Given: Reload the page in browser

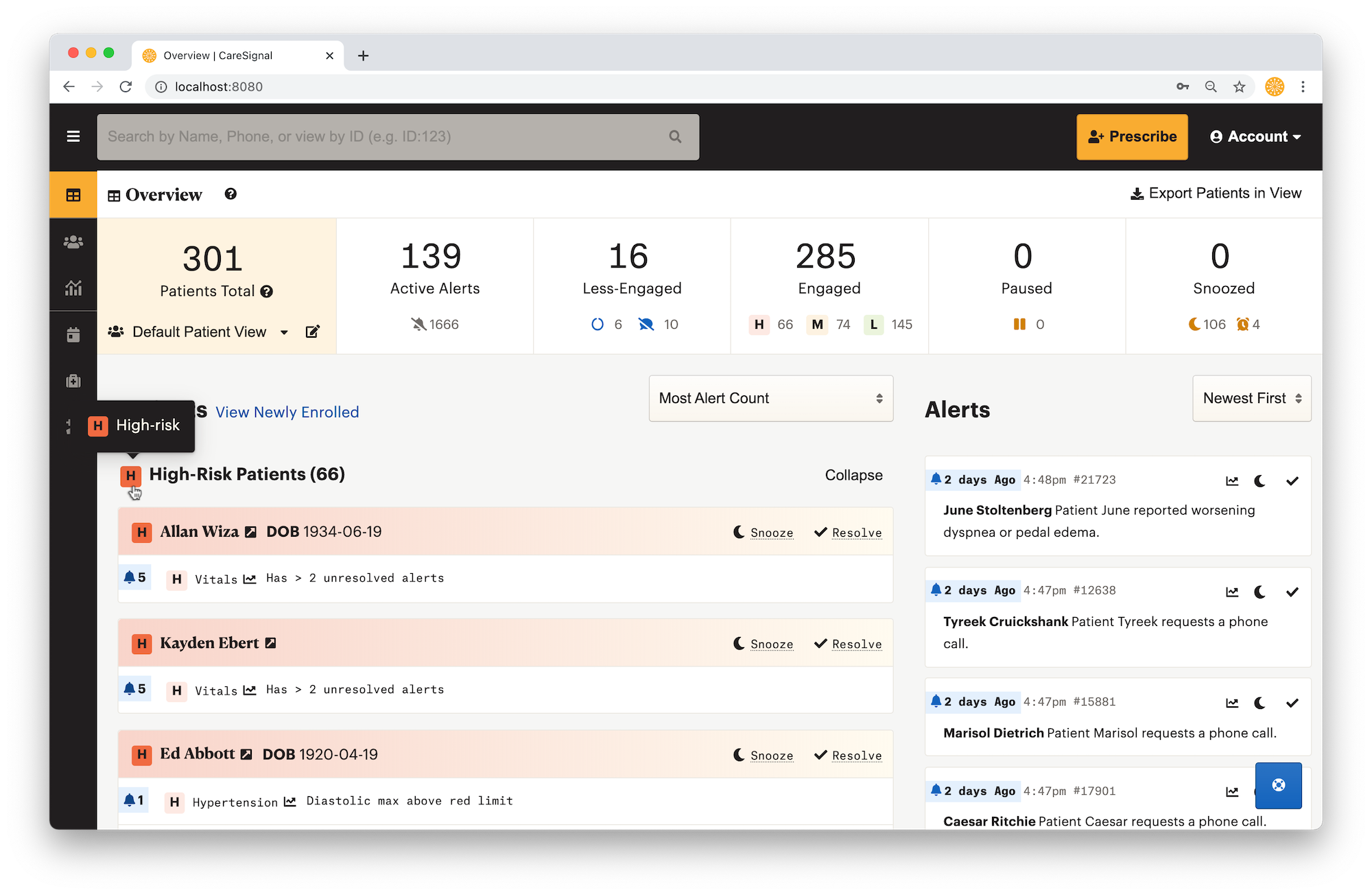Looking at the screenshot, I should [x=126, y=86].
